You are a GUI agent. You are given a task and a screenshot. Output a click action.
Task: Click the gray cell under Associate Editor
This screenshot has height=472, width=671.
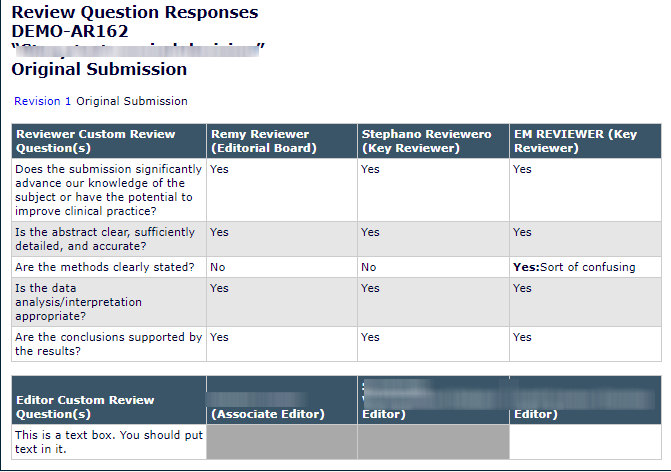tap(281, 442)
